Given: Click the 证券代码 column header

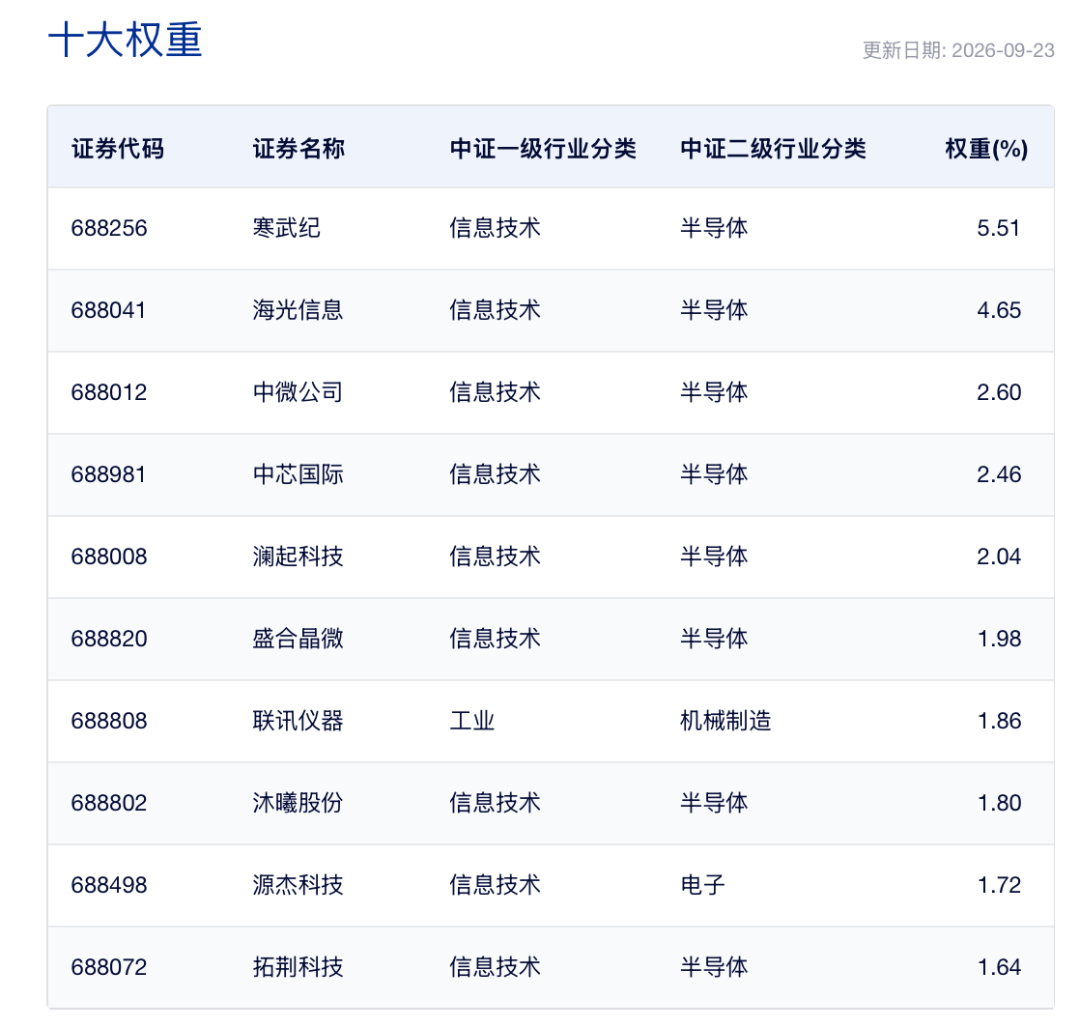Looking at the screenshot, I should pos(118,148).
